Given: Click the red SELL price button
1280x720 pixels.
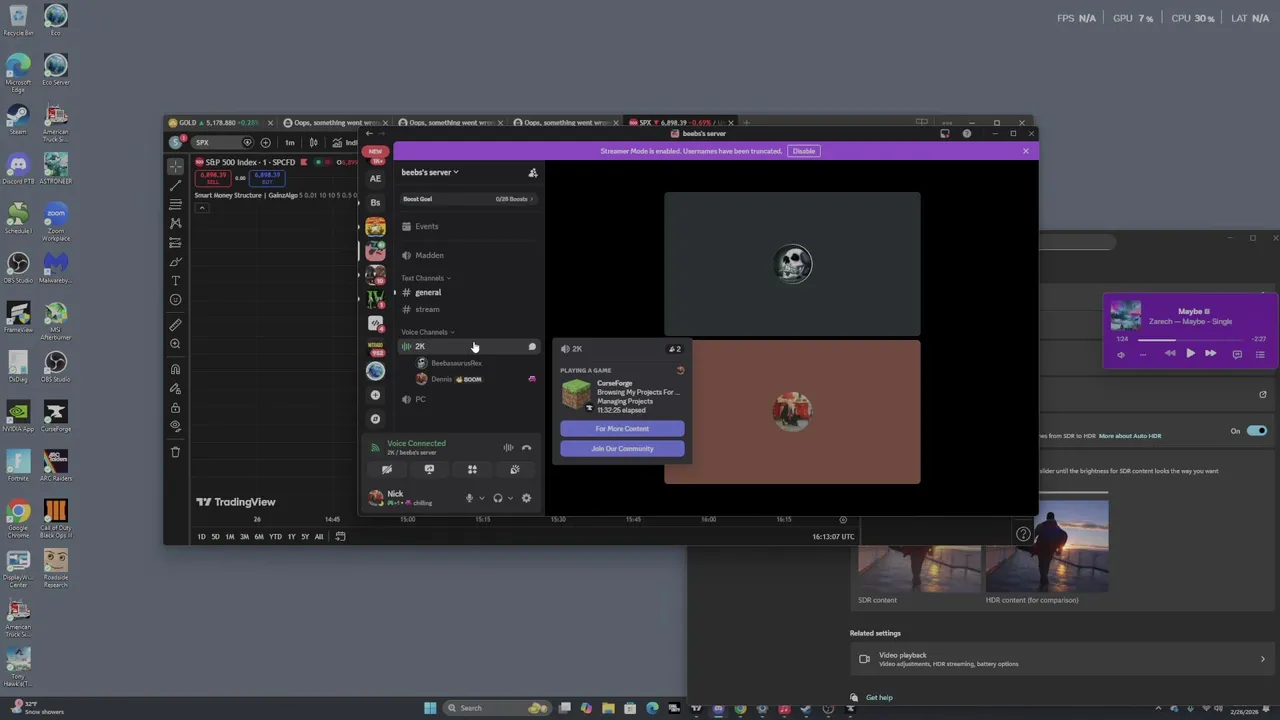Looking at the screenshot, I should 212,178.
